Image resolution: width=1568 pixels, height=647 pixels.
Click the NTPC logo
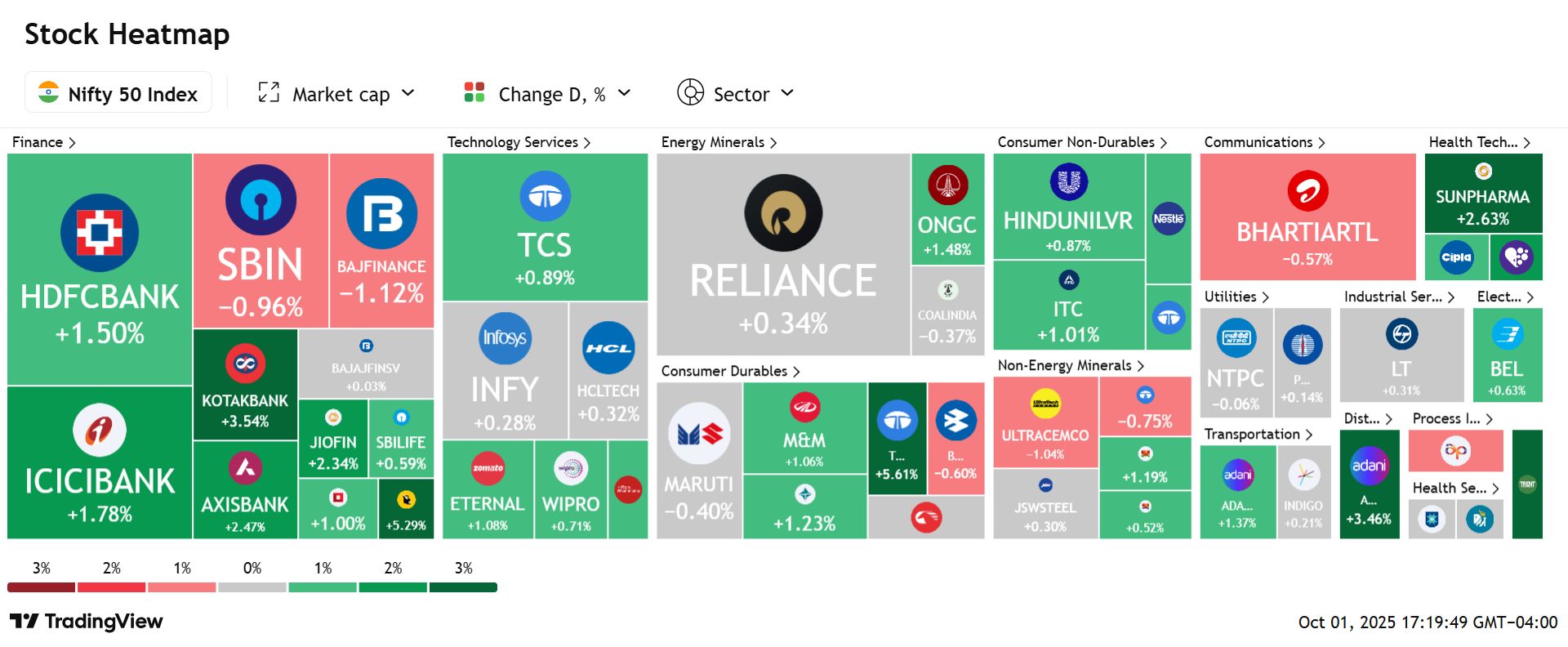1236,337
